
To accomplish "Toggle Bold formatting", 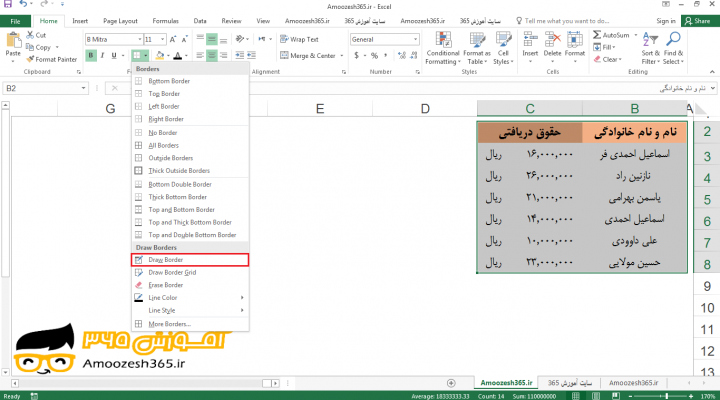I will (x=91, y=56).
